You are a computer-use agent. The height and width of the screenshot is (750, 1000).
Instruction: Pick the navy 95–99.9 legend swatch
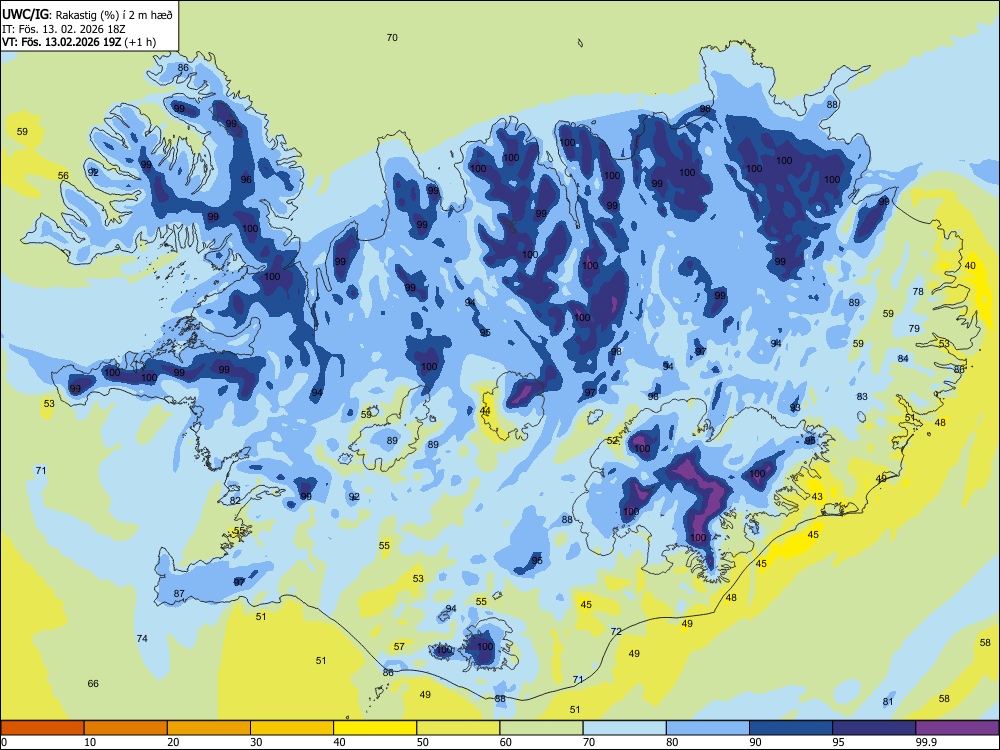pos(874,728)
